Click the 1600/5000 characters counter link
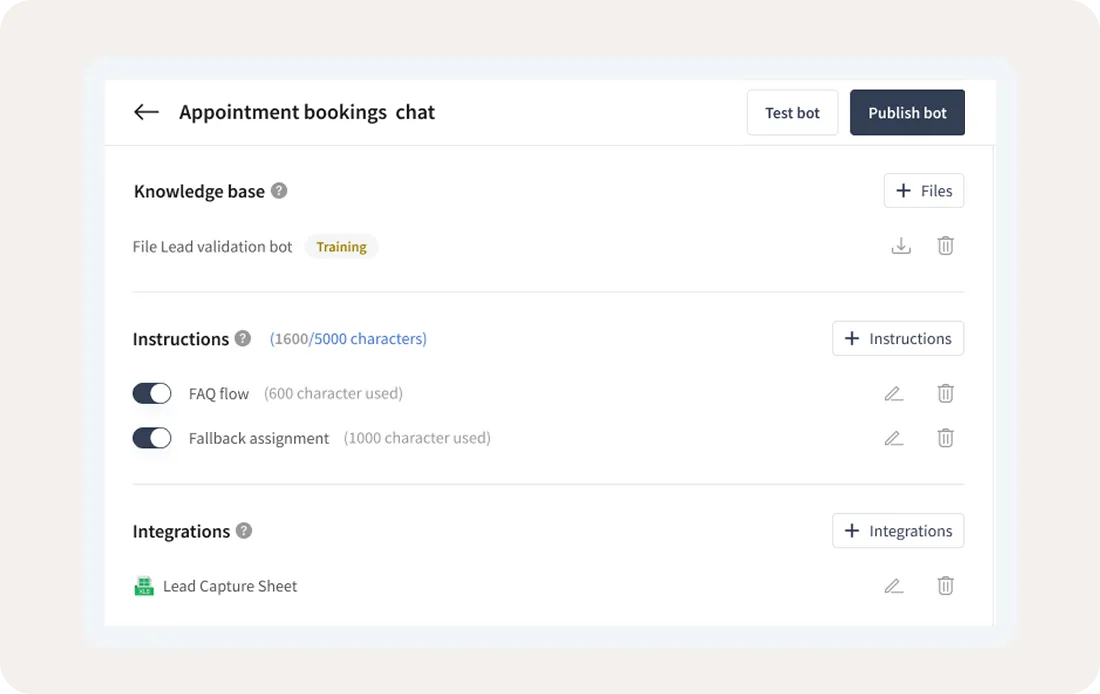 point(347,339)
